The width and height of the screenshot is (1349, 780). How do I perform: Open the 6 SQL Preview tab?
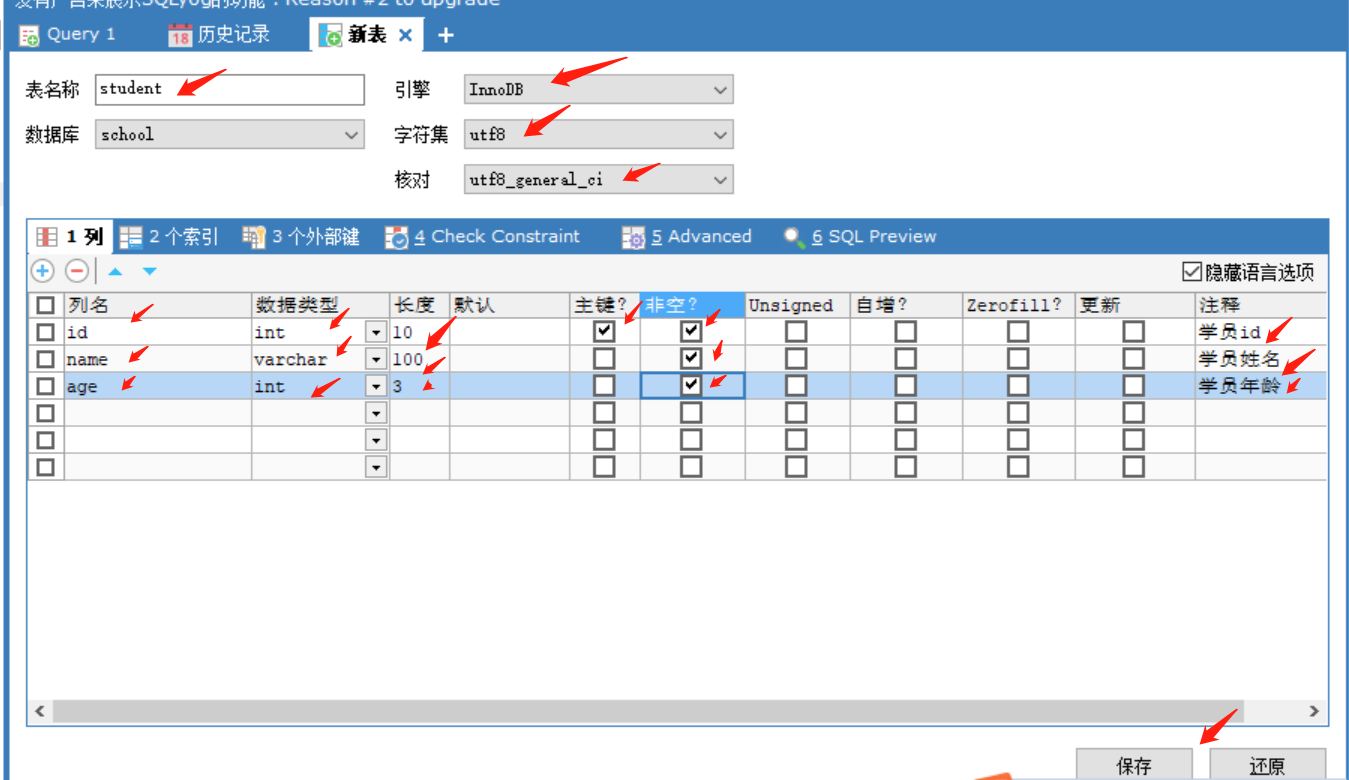pyautogui.click(x=860, y=237)
